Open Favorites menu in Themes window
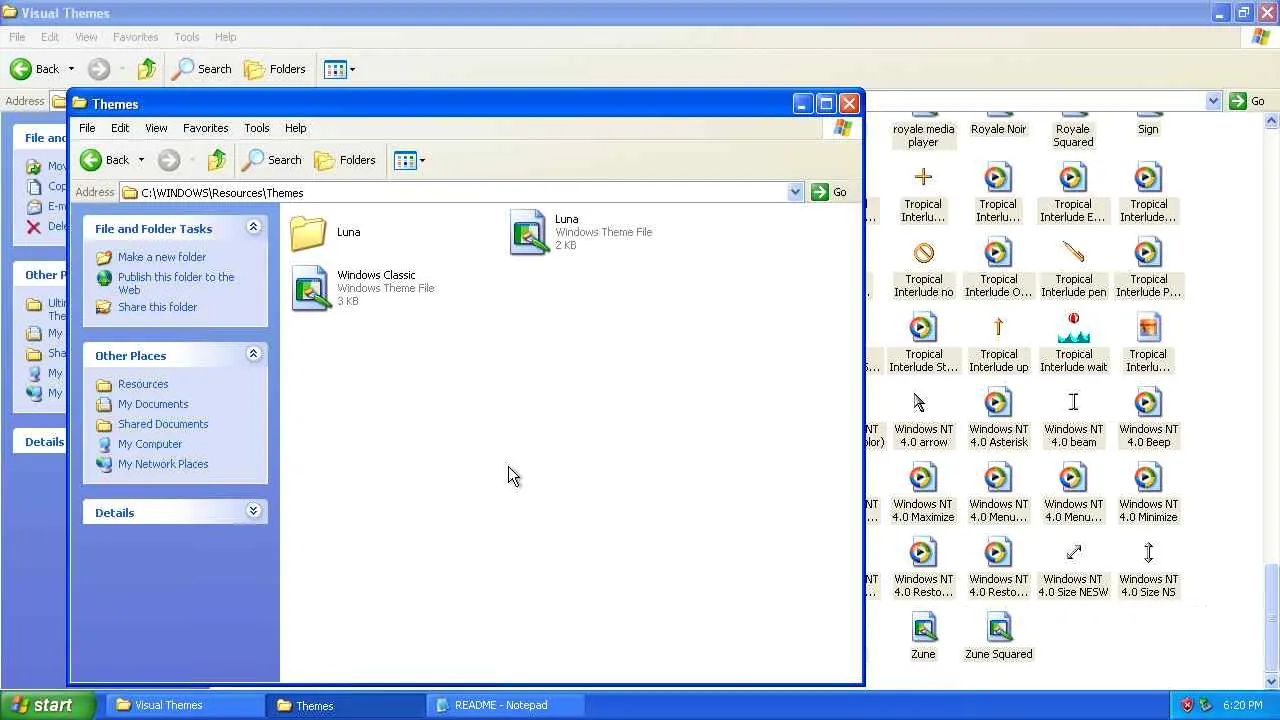This screenshot has width=1280, height=720. (205, 128)
